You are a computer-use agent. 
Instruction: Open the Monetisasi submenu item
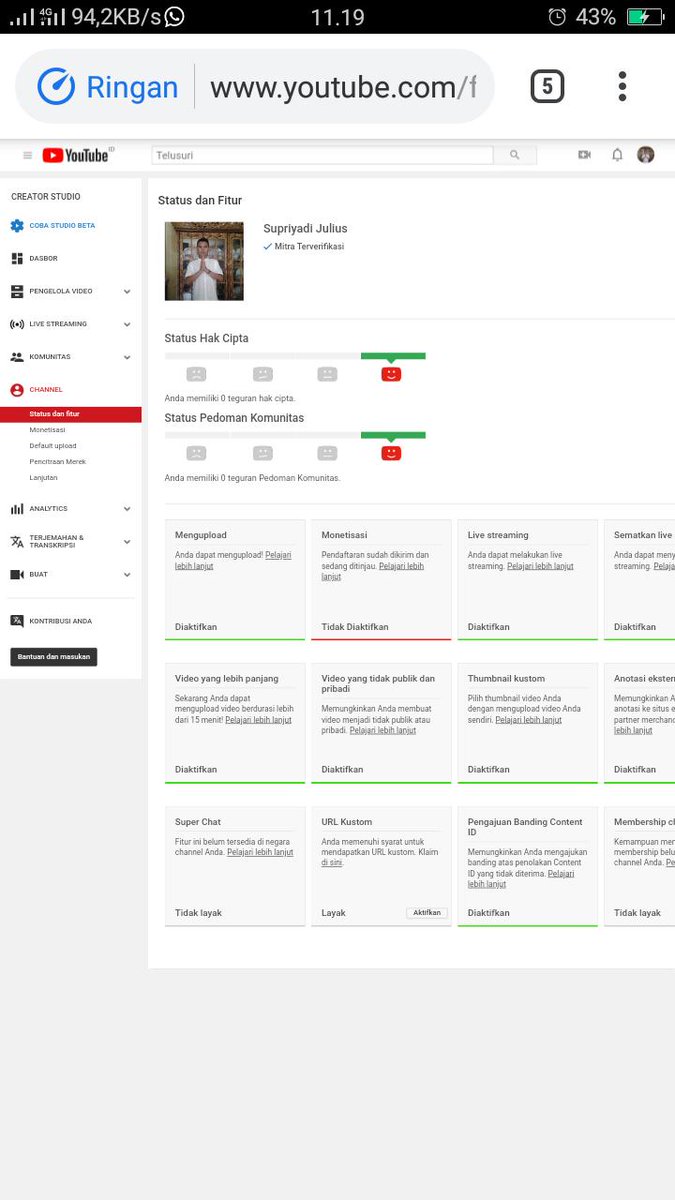coord(47,430)
